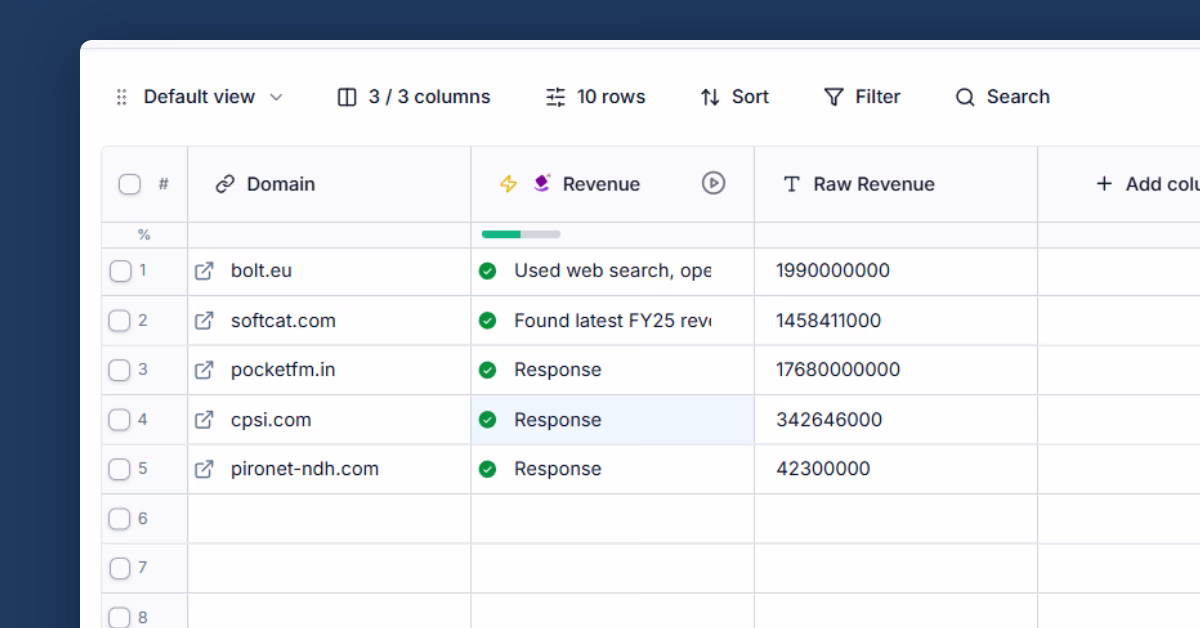Toggle the select-all checkbox in header
Image resolution: width=1200 pixels, height=628 pixels.
coord(130,184)
